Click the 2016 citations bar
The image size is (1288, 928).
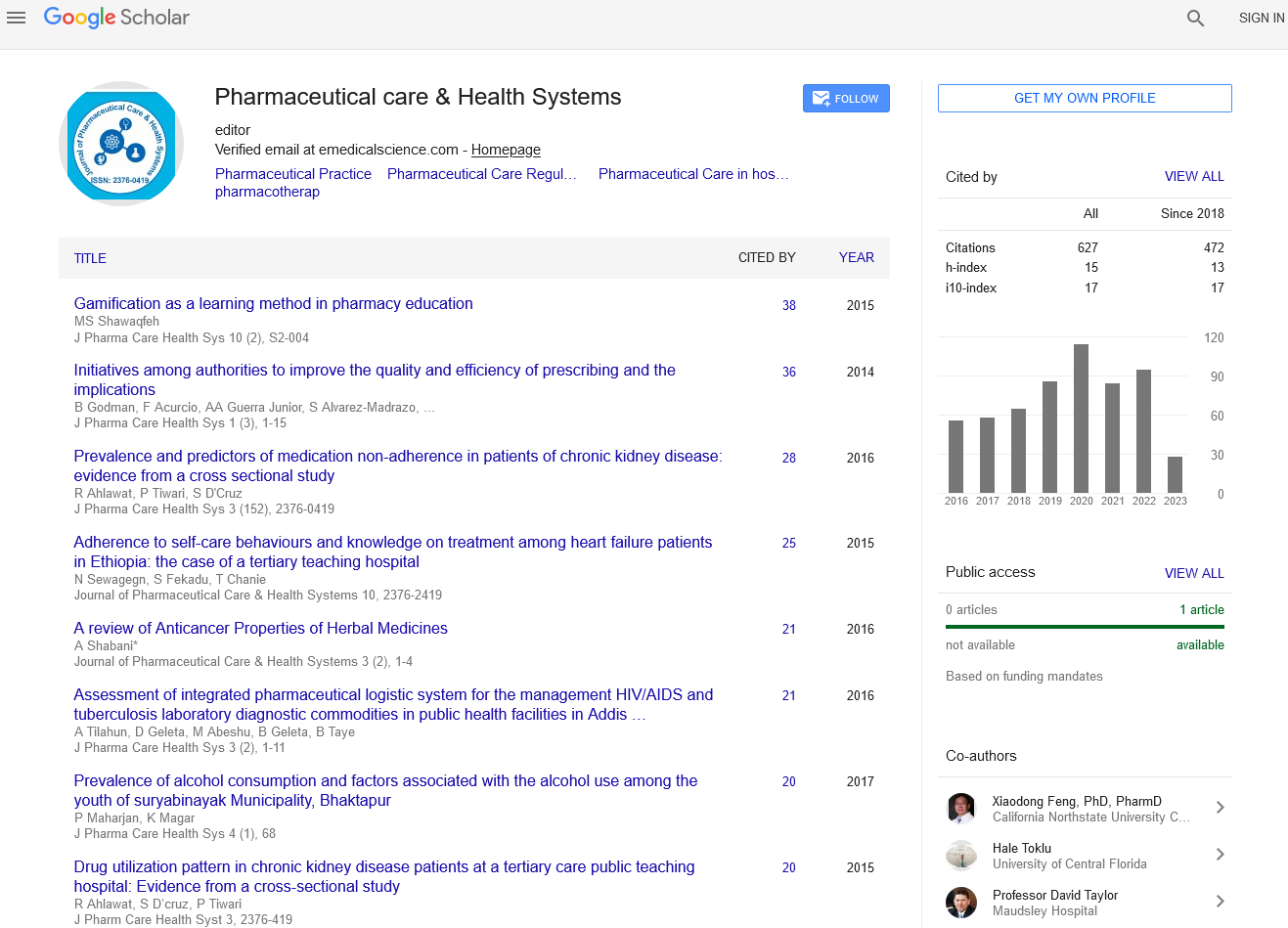(956, 457)
